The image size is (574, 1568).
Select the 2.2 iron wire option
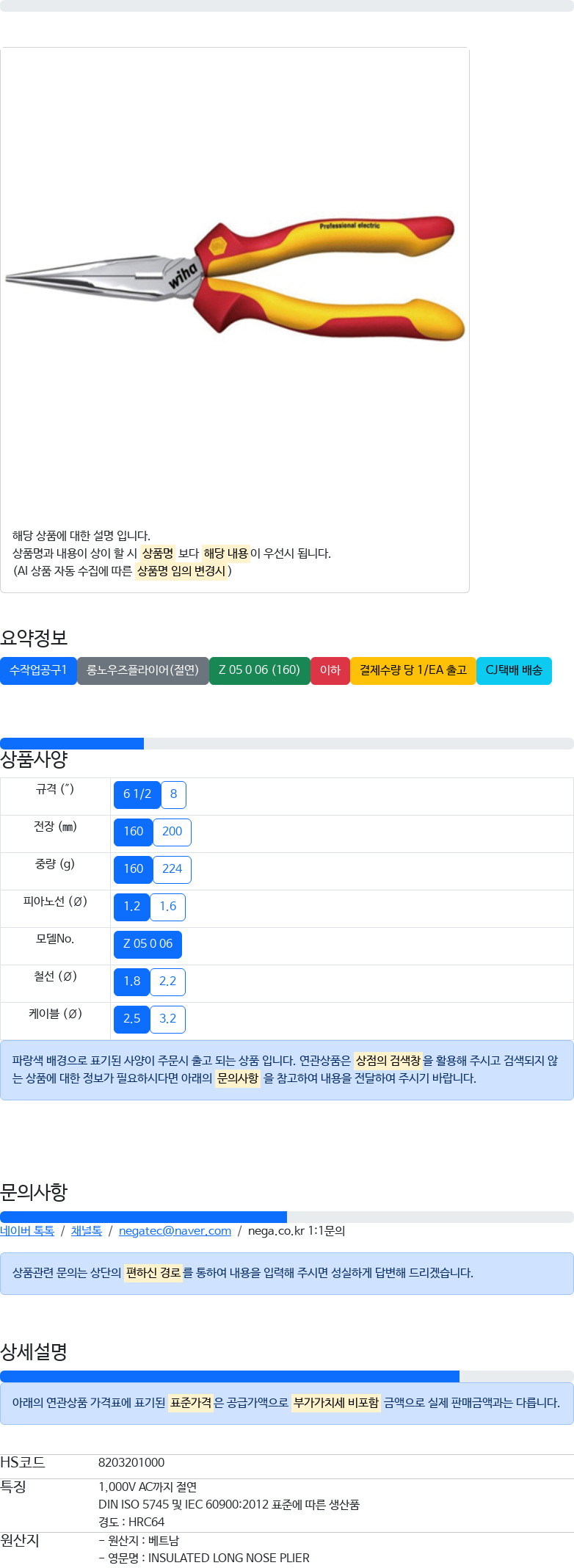pyautogui.click(x=167, y=981)
